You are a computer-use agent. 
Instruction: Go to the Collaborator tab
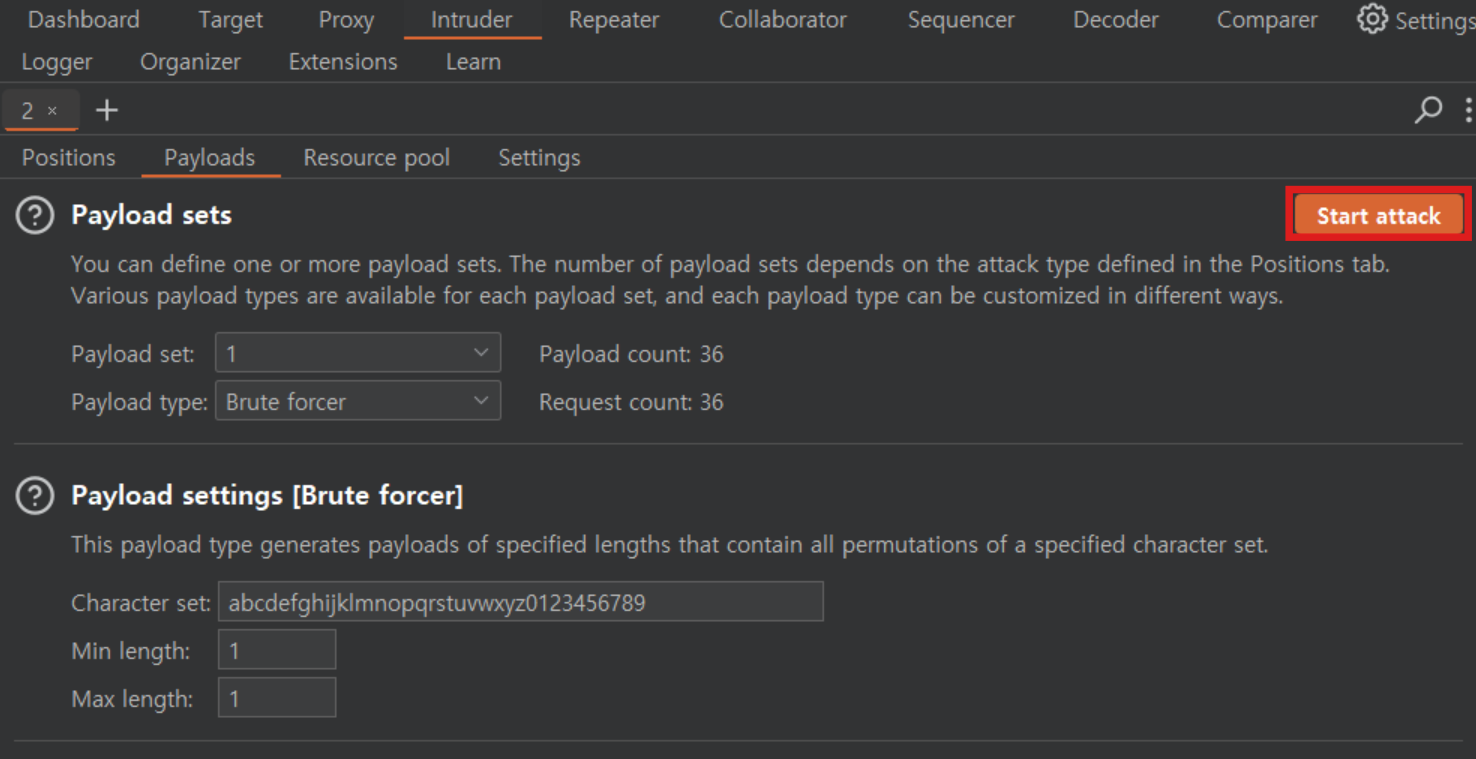[782, 20]
